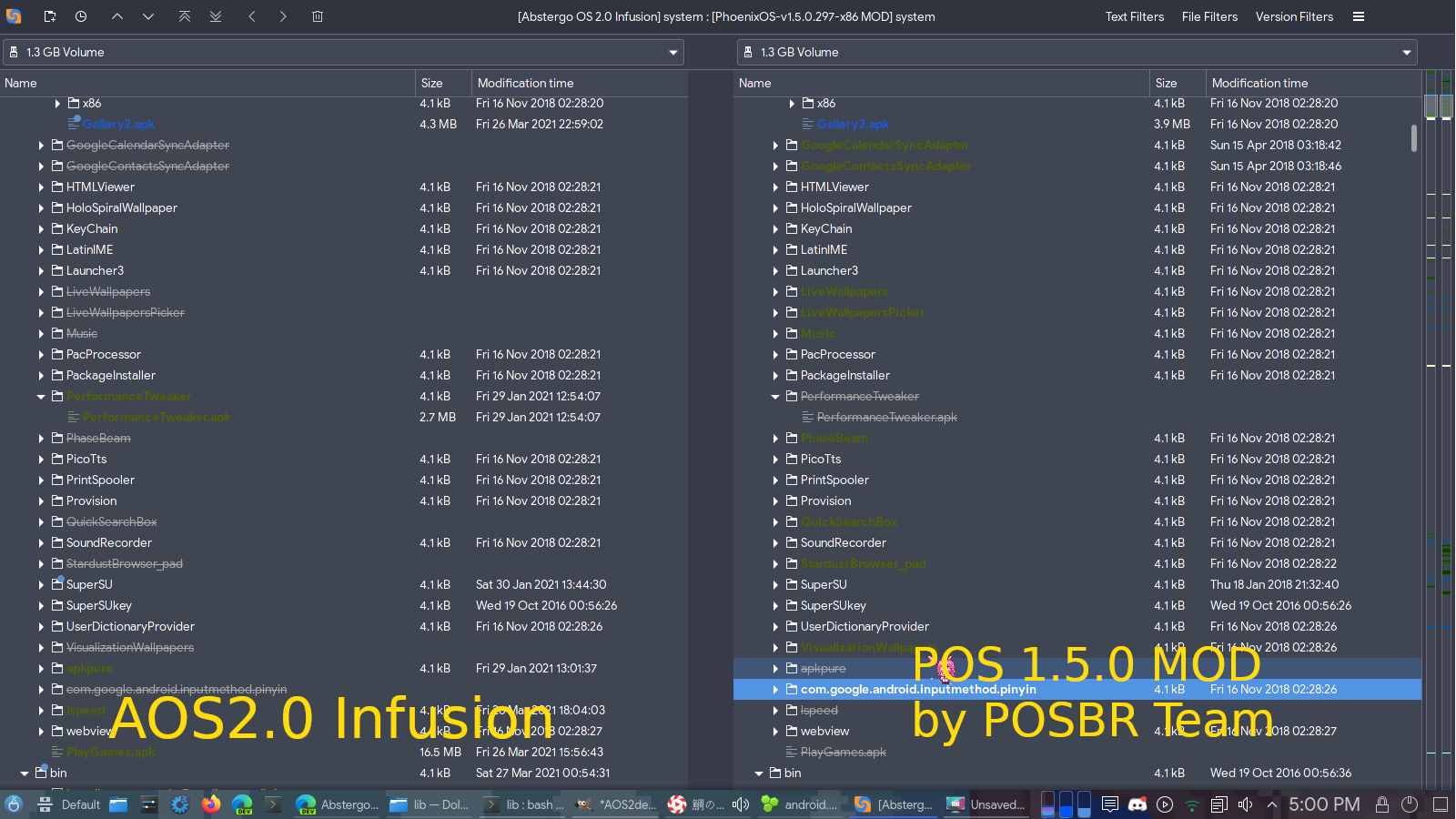The image size is (1456, 819).
Task: Expand HTMLViewer folder in left pane
Action: tap(41, 187)
